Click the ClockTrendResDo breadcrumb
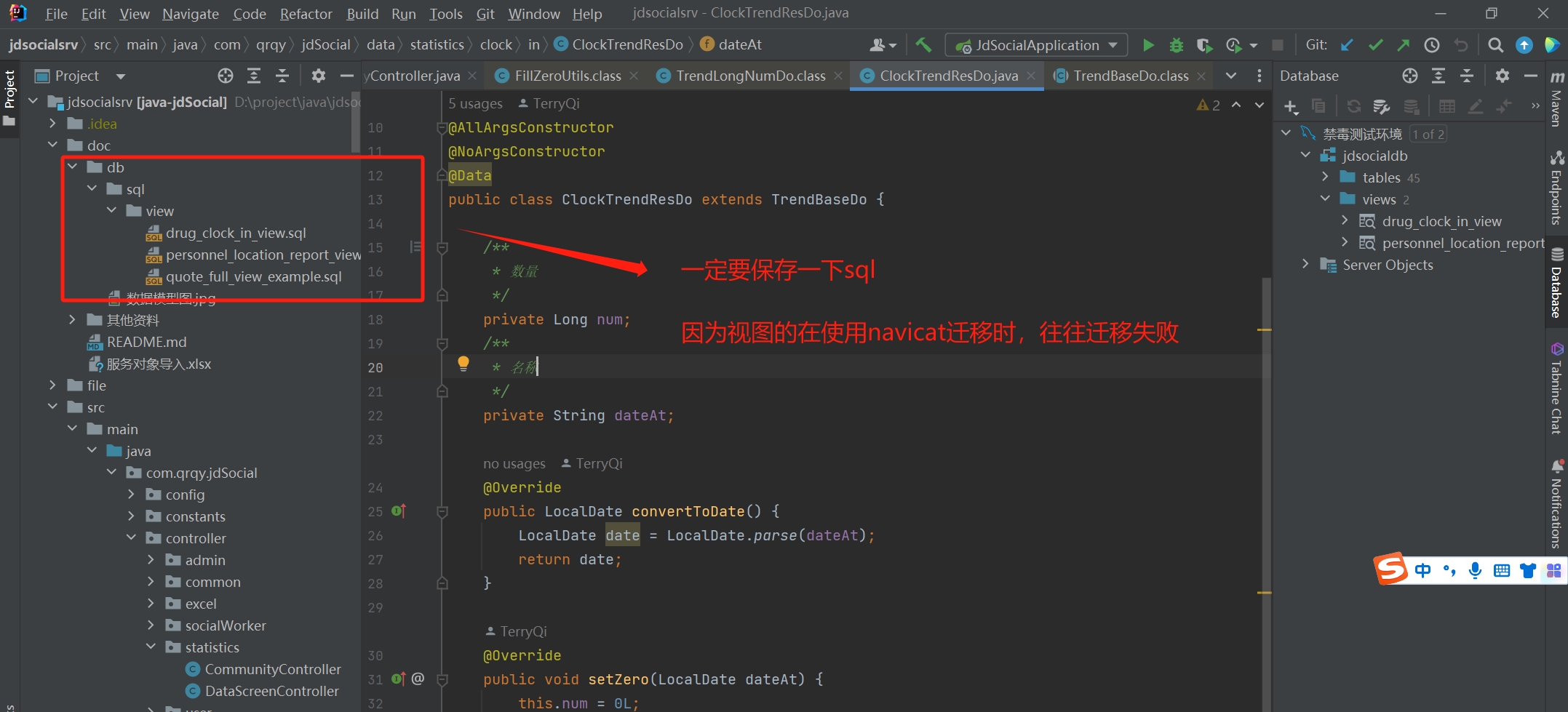The width and height of the screenshot is (1568, 712). click(627, 45)
